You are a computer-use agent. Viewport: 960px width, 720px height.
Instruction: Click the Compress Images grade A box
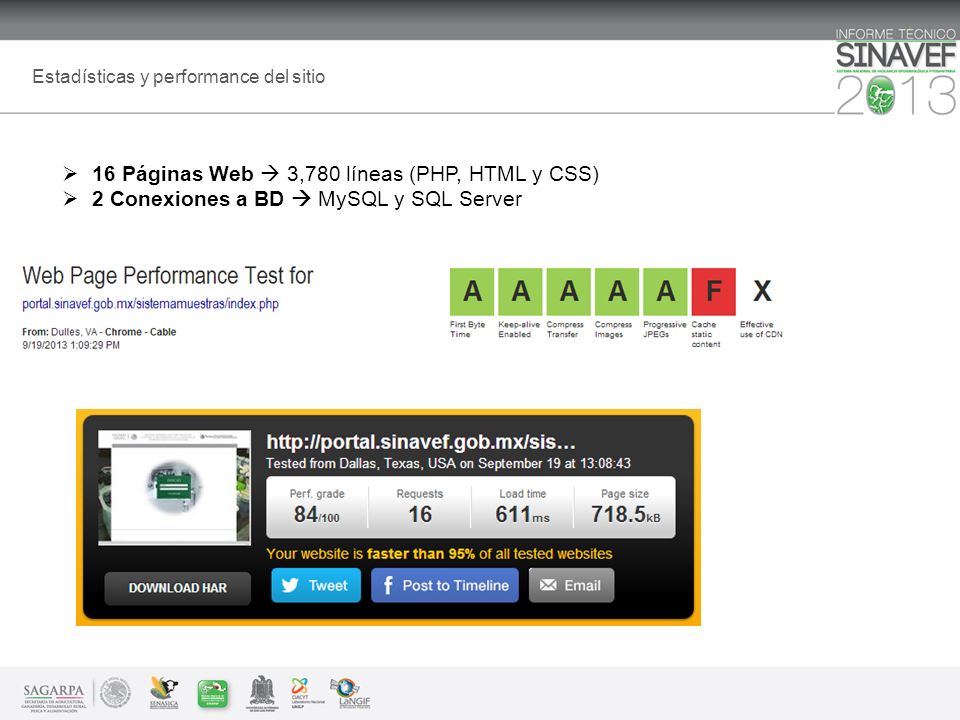point(617,291)
